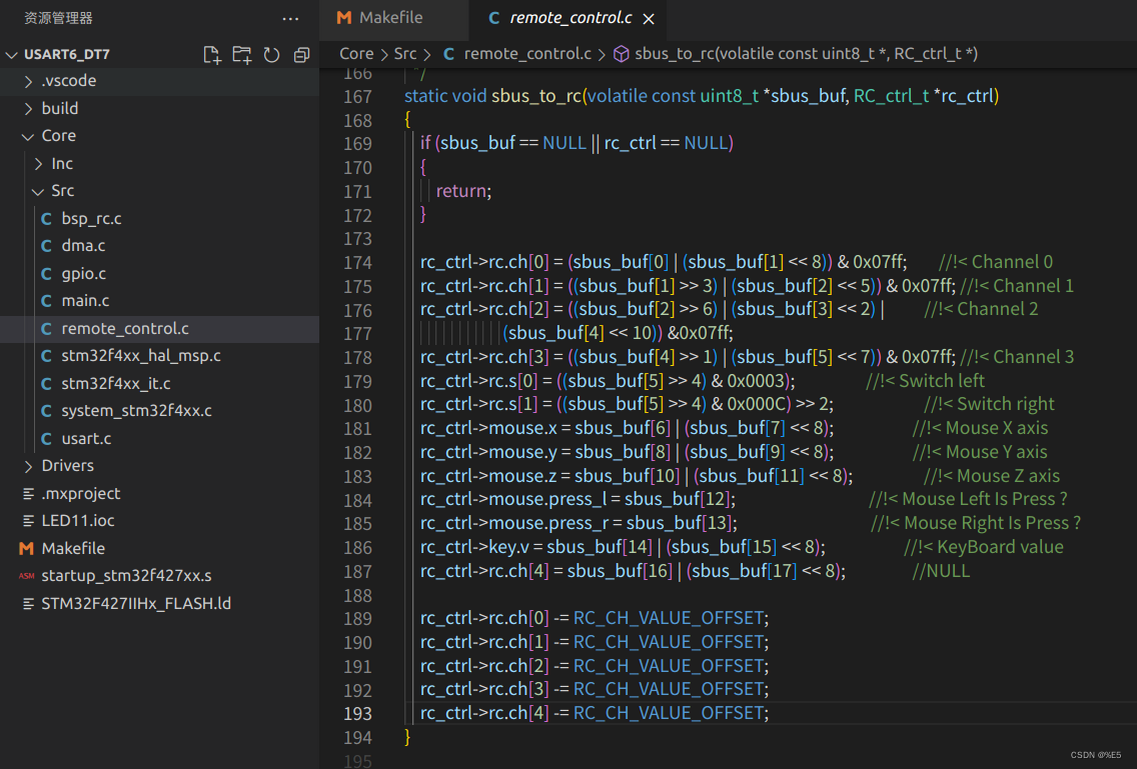1137x769 pixels.
Task: Click the '//NULL' comment on line 187
Action: coord(940,571)
